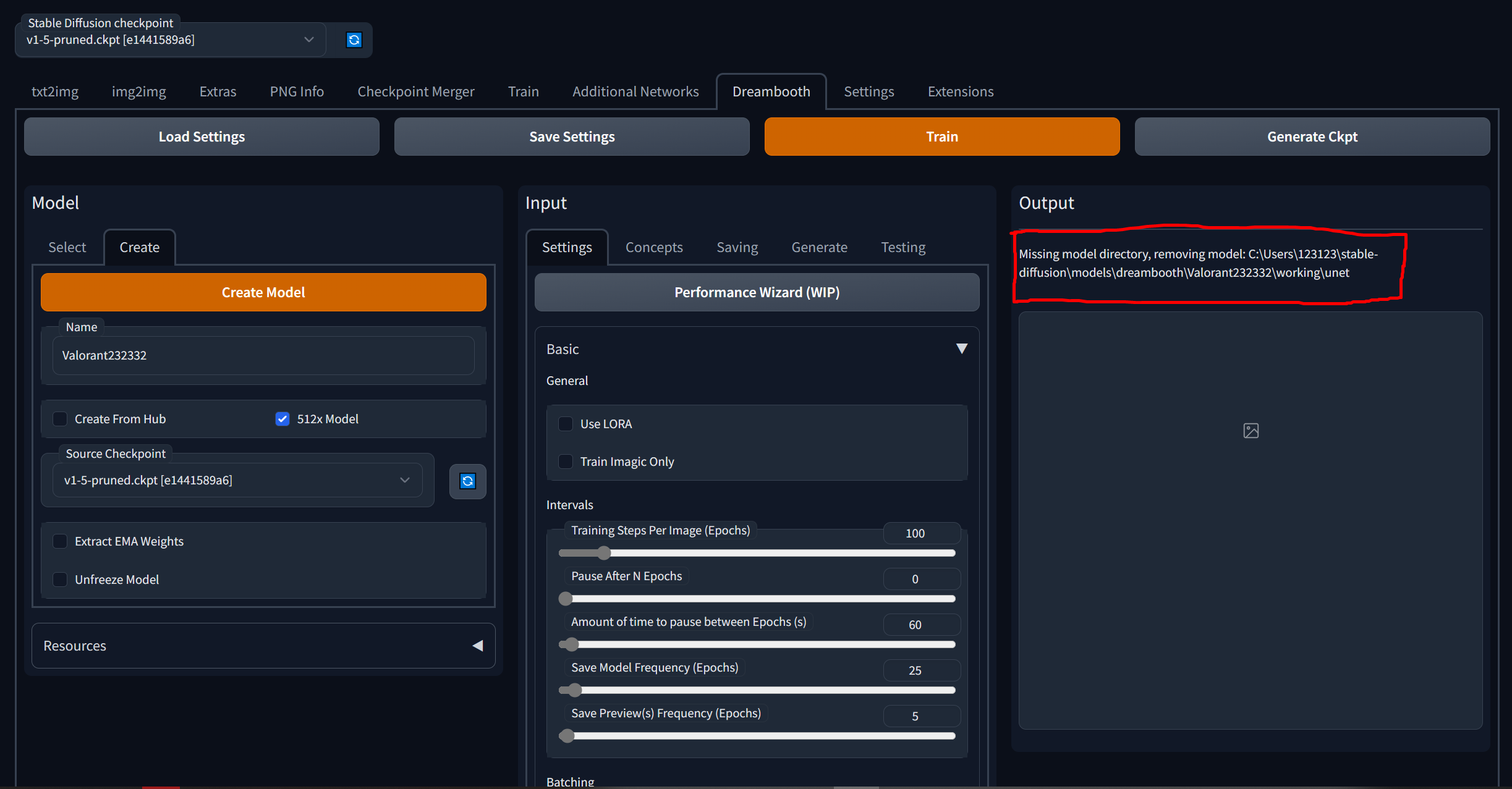The width and height of the screenshot is (1512, 789).
Task: Refresh the Stable Diffusion checkpoint list
Action: tap(354, 40)
